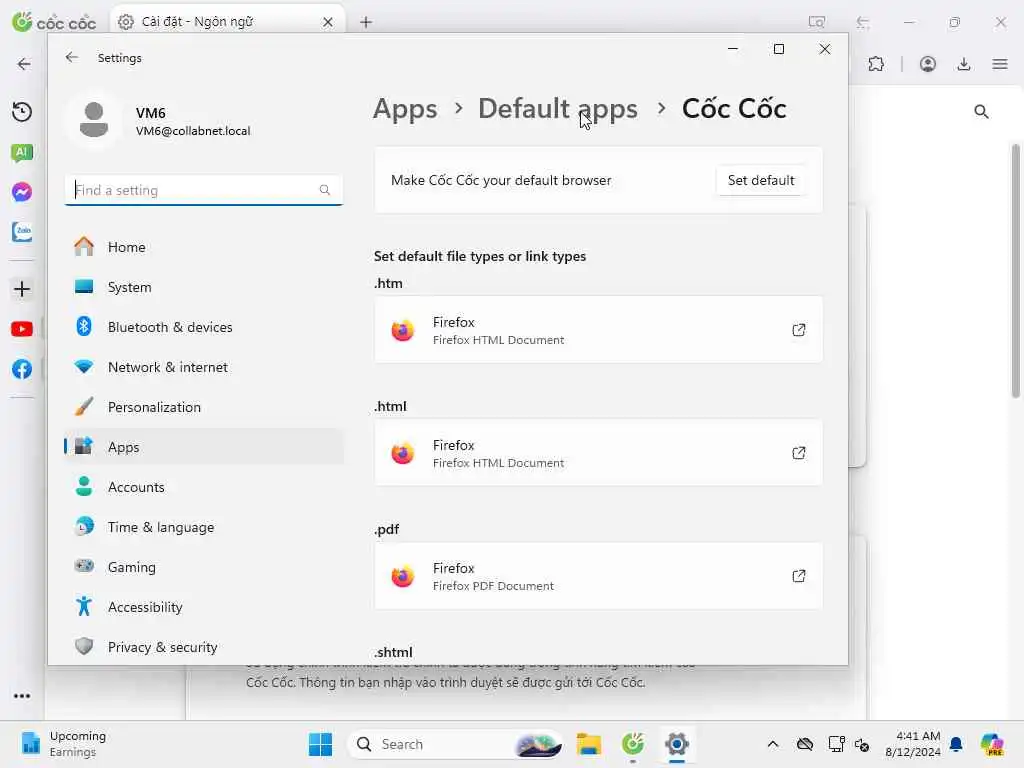Click the volume tray icon
The width and height of the screenshot is (1024, 768).
tap(862, 744)
